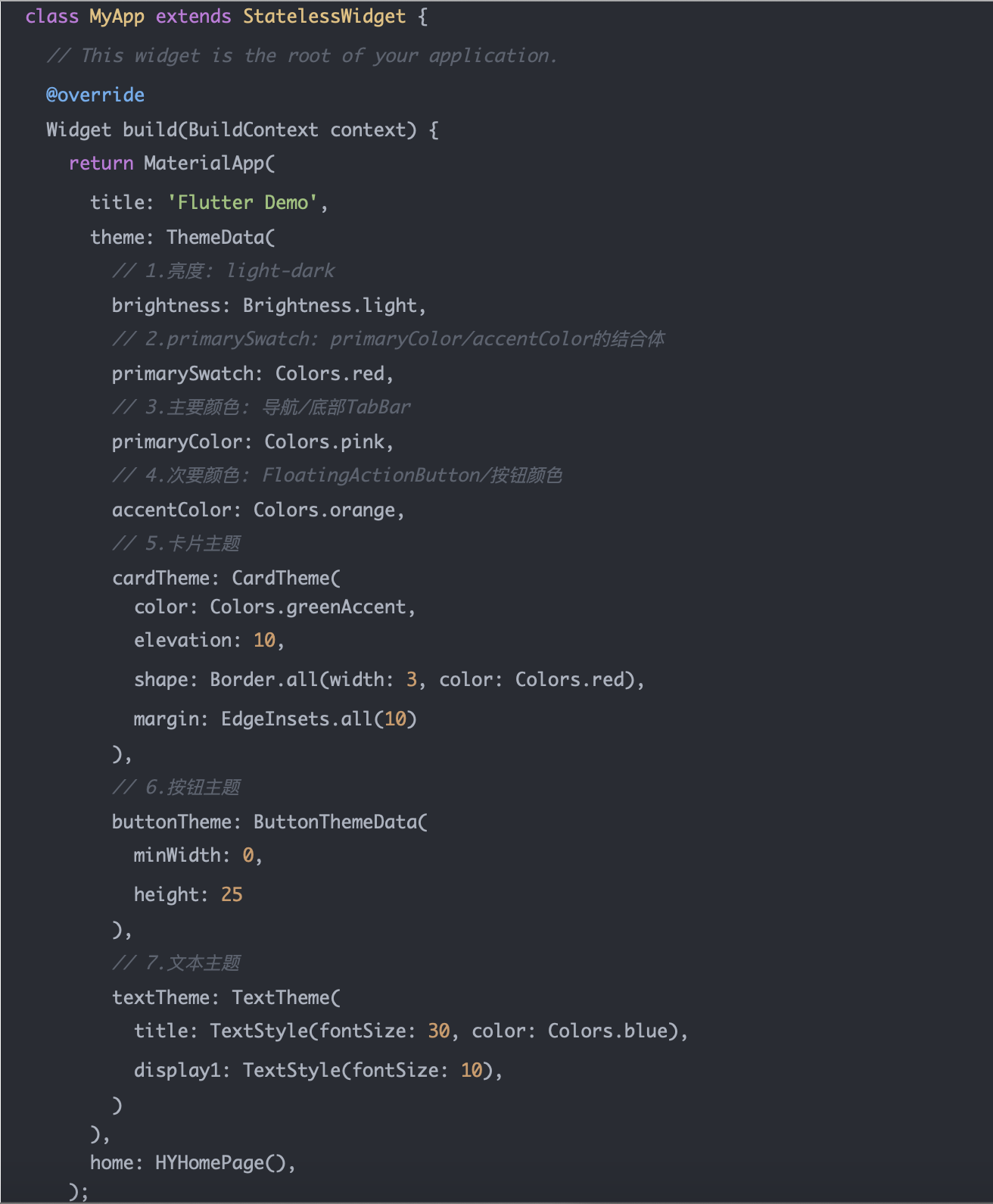This screenshot has width=993, height=1204.
Task: Click Colors.red in the primarySwatch line
Action: click(x=330, y=373)
